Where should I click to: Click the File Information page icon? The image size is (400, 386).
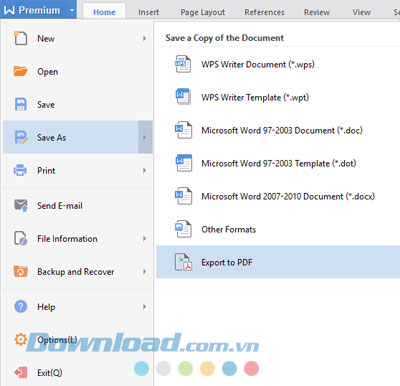[20, 238]
